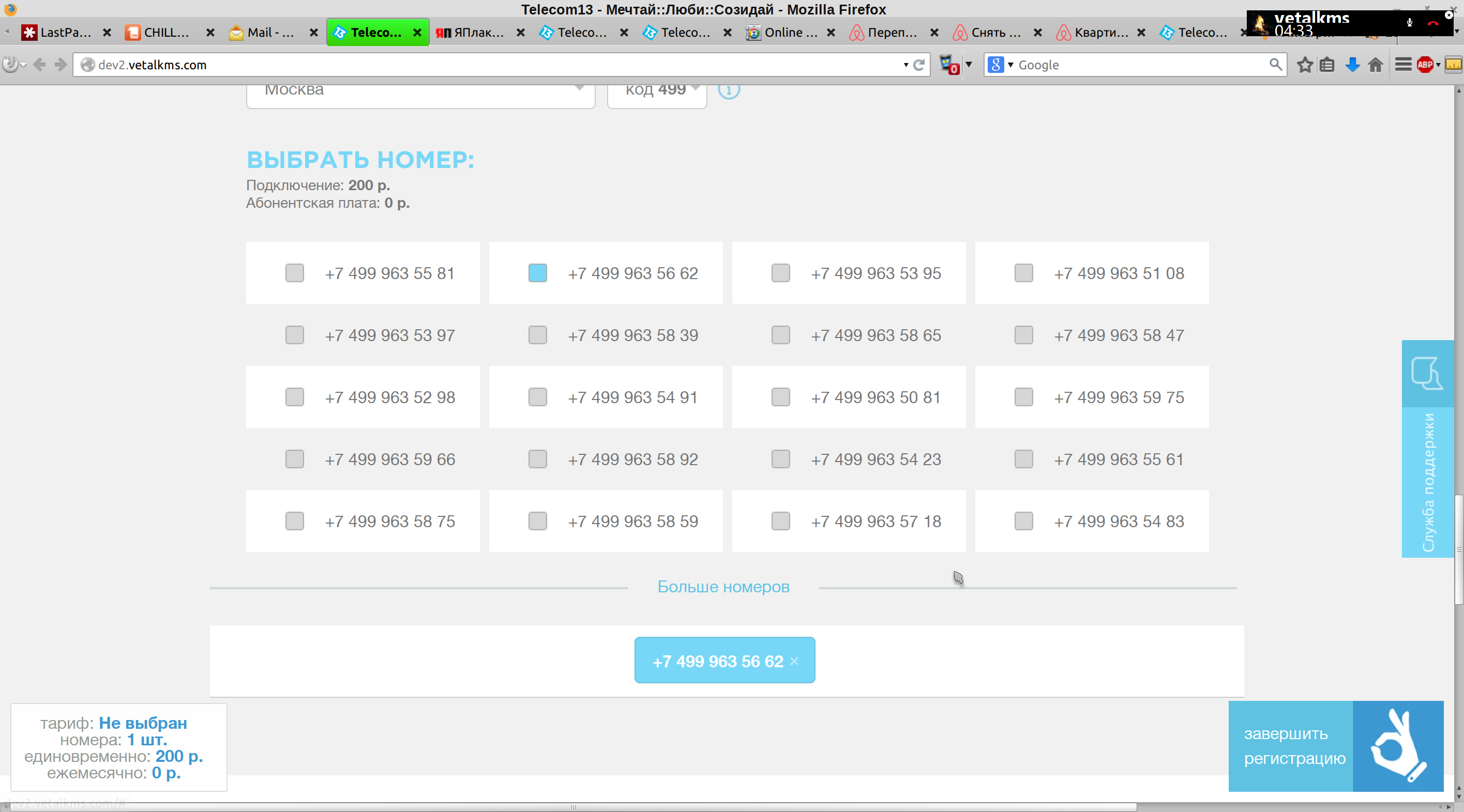Open the history dropdown next to back button

click(23, 65)
